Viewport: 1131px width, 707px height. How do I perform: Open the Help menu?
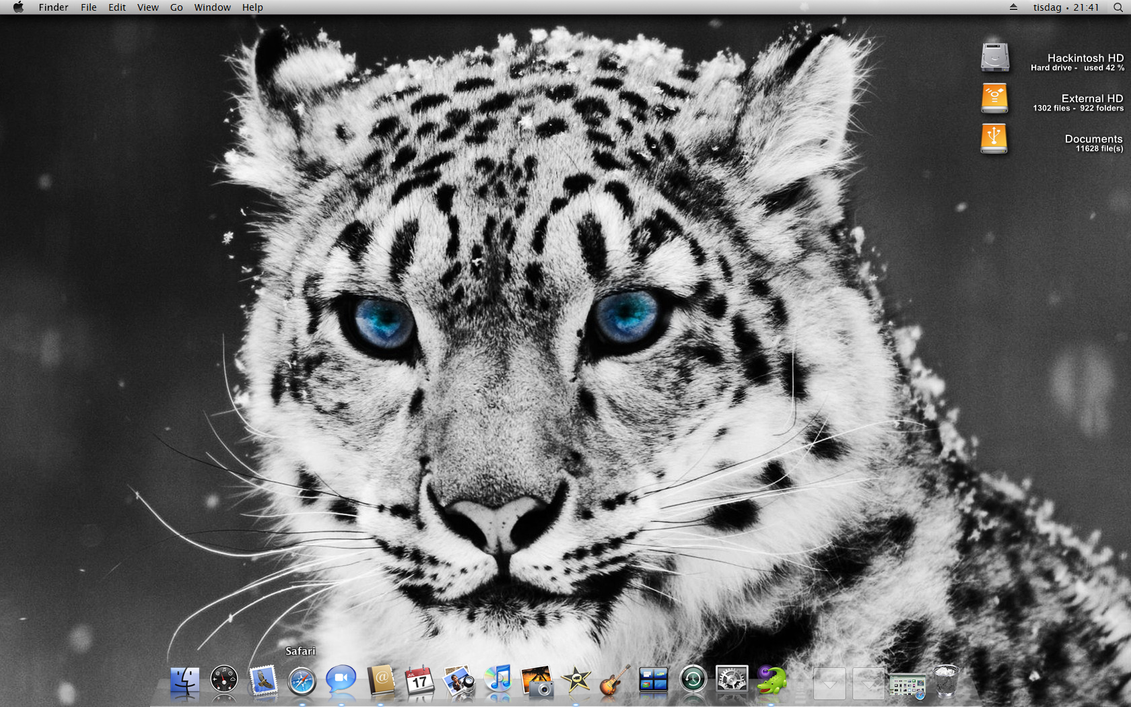pos(252,7)
